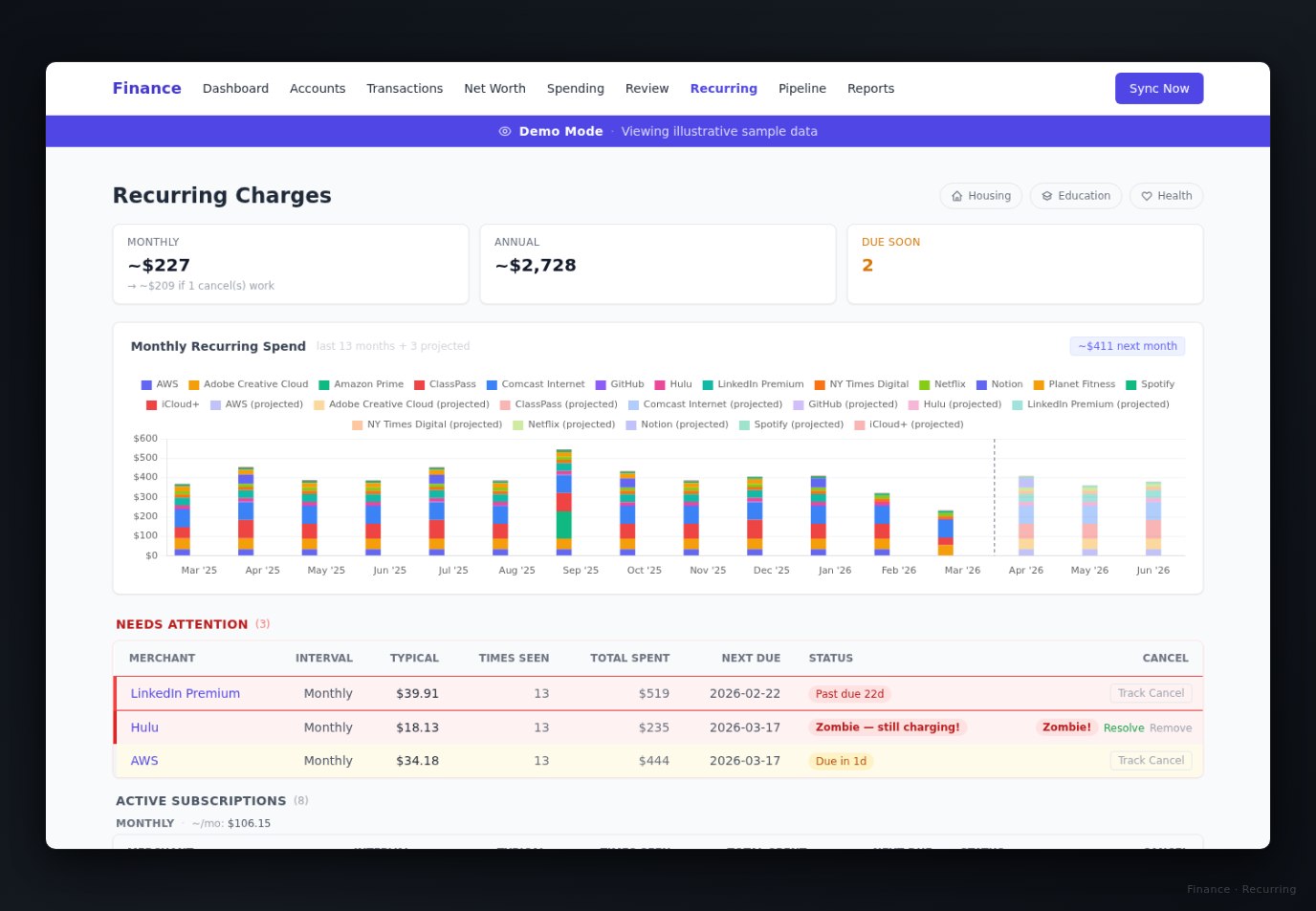Click Resolve on the Hulu zombie charge

click(x=1124, y=727)
